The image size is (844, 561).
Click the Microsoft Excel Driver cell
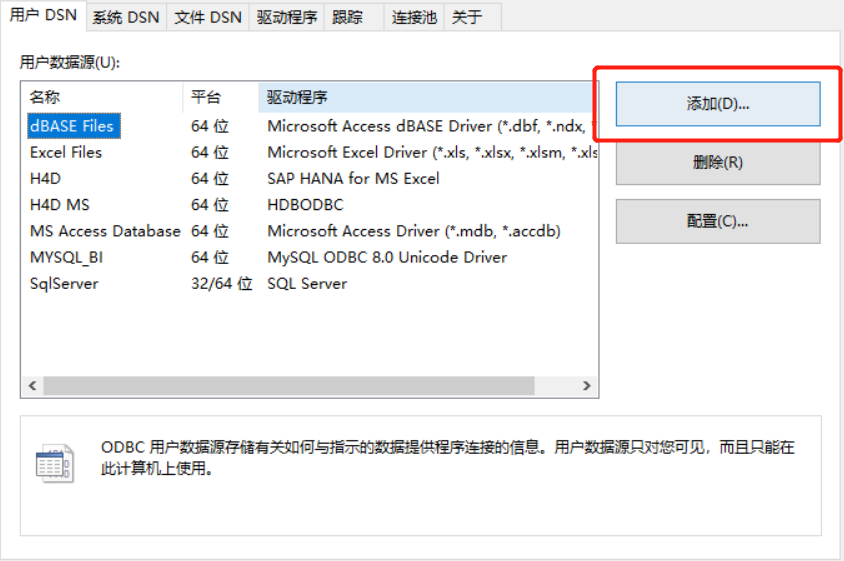[x=432, y=153]
